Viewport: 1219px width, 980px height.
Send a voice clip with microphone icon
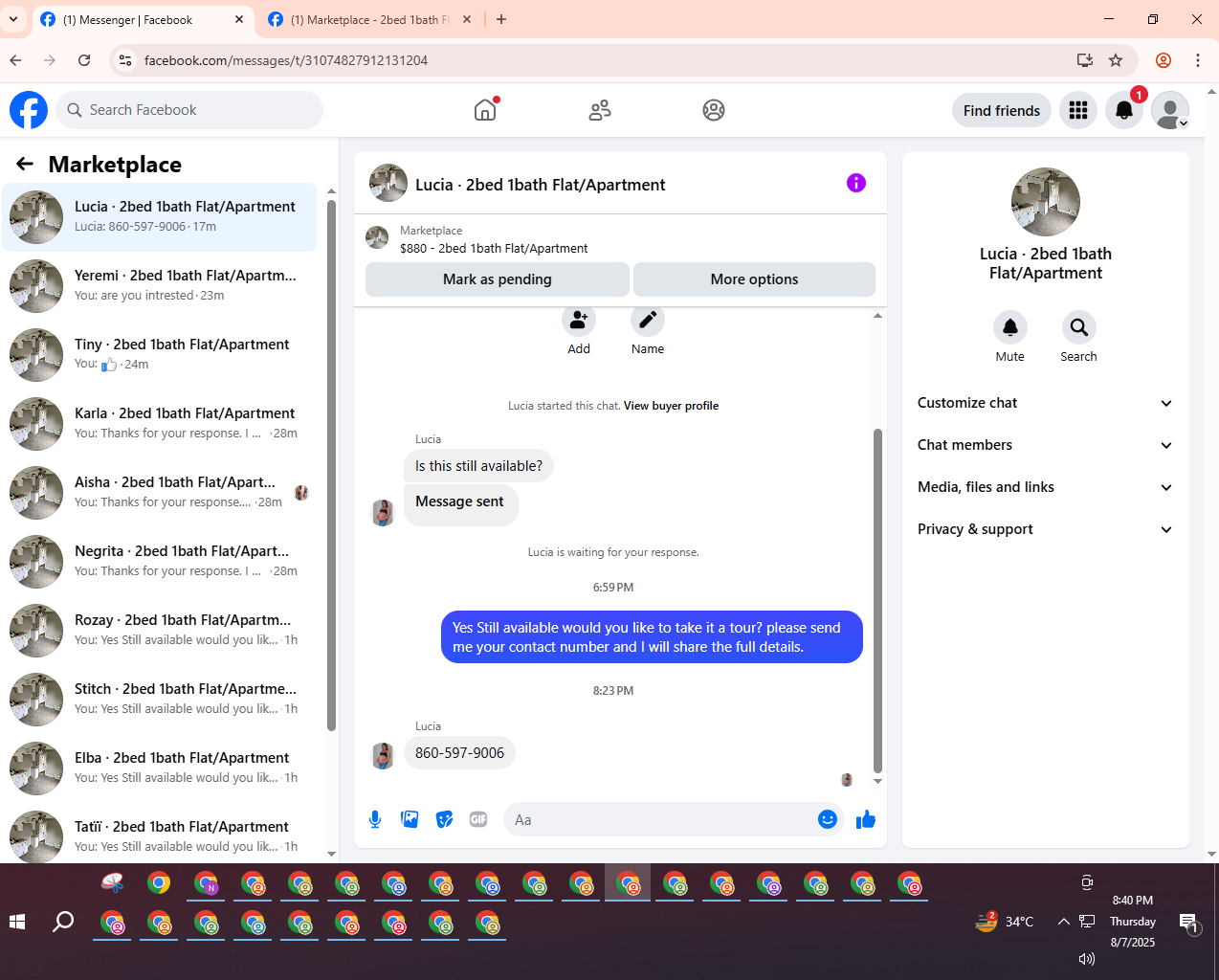375,819
